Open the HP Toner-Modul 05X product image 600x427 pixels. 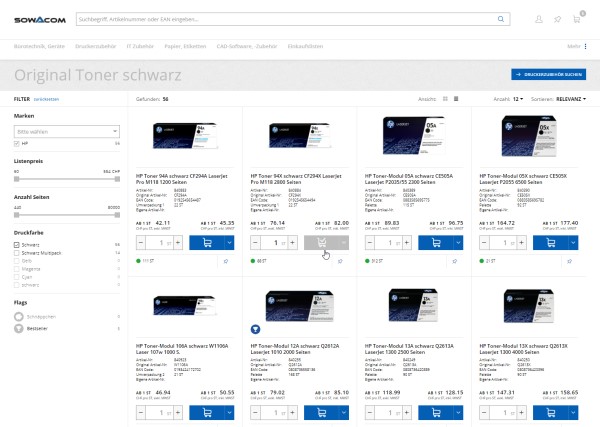tap(529, 137)
